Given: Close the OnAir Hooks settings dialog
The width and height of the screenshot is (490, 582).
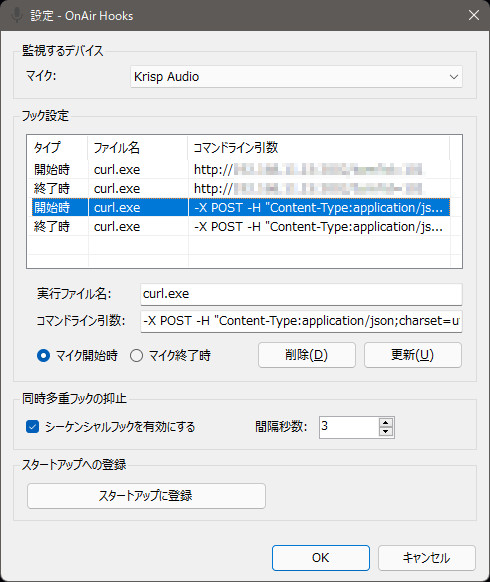Looking at the screenshot, I should (474, 15).
